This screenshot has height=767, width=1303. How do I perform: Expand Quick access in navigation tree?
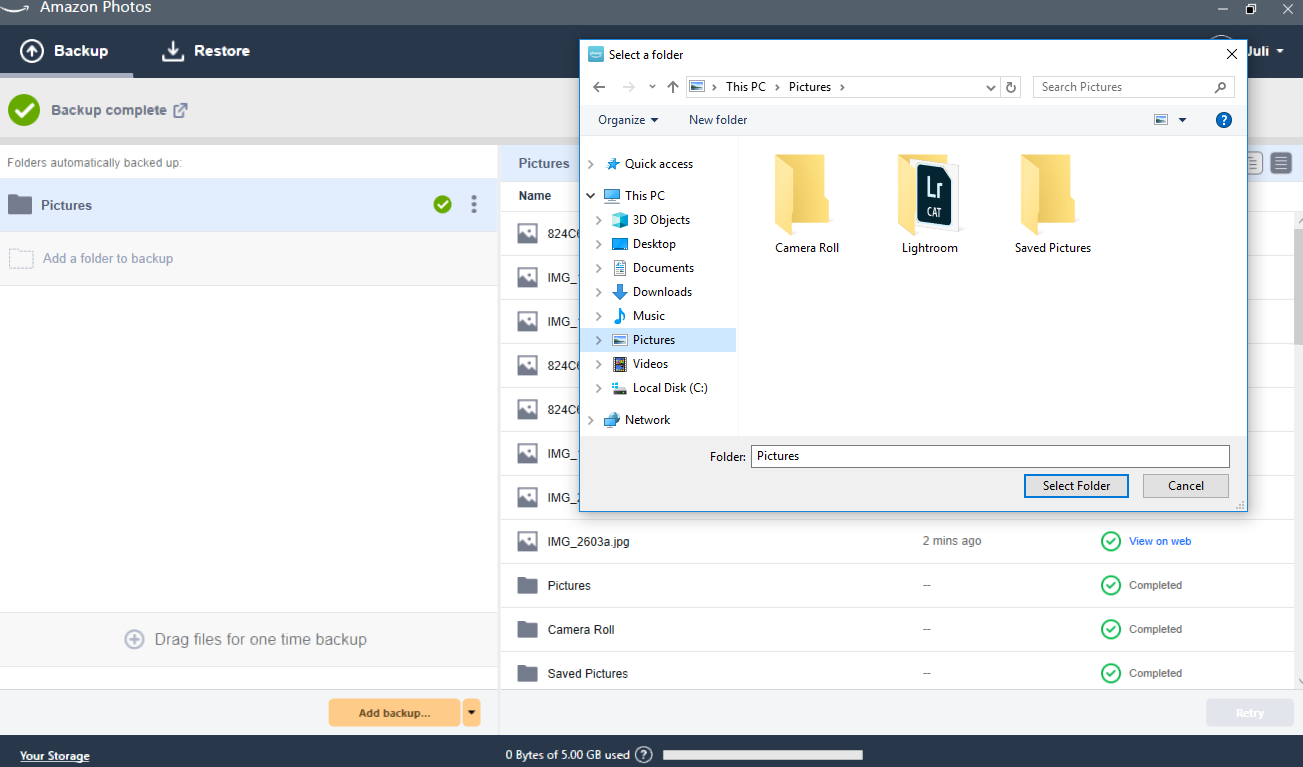(591, 164)
